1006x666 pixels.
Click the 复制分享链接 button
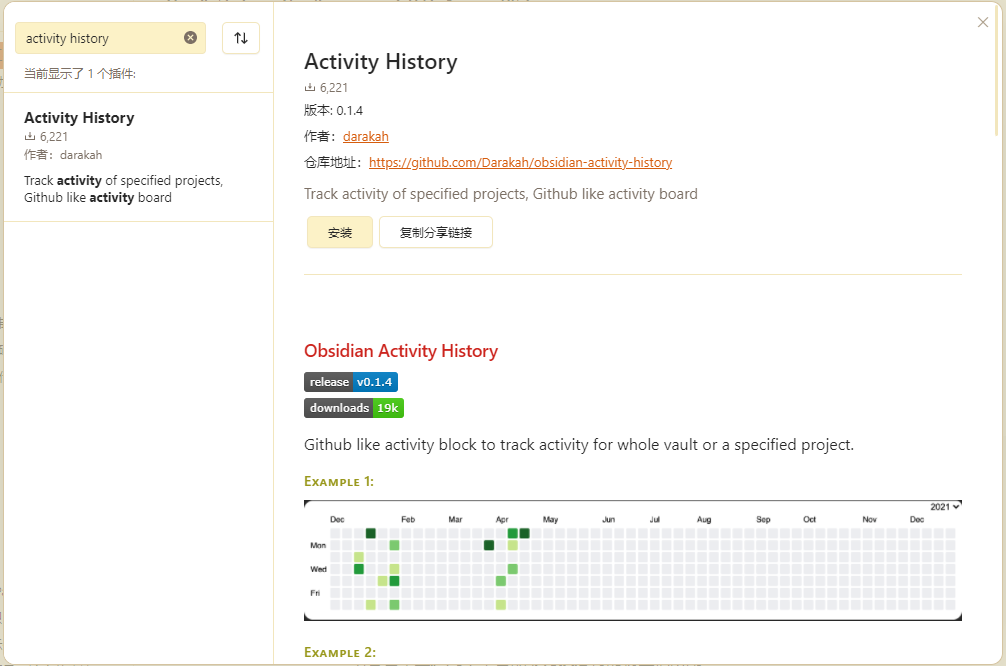tap(435, 232)
